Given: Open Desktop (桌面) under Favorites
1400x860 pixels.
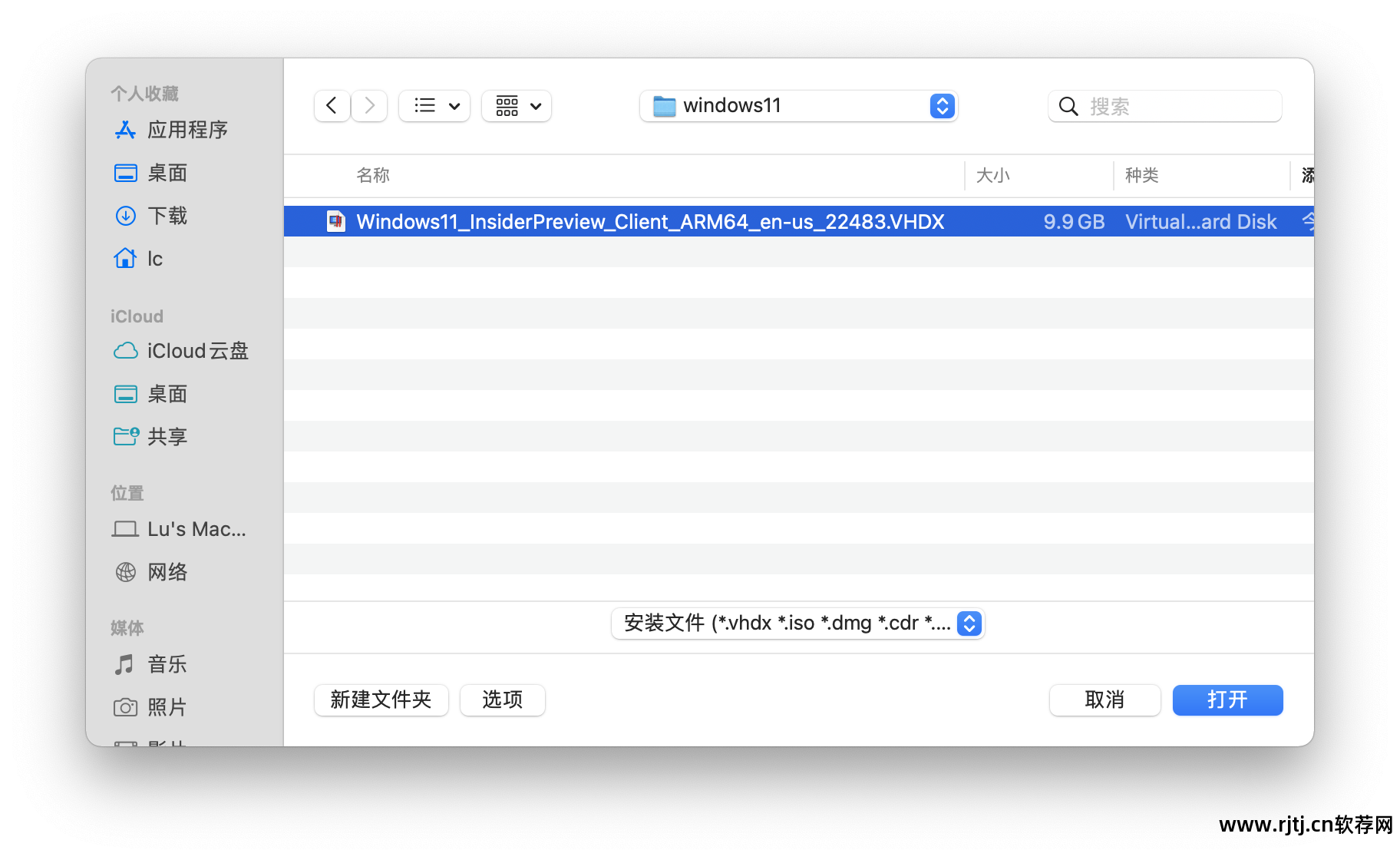Looking at the screenshot, I should pyautogui.click(x=151, y=173).
